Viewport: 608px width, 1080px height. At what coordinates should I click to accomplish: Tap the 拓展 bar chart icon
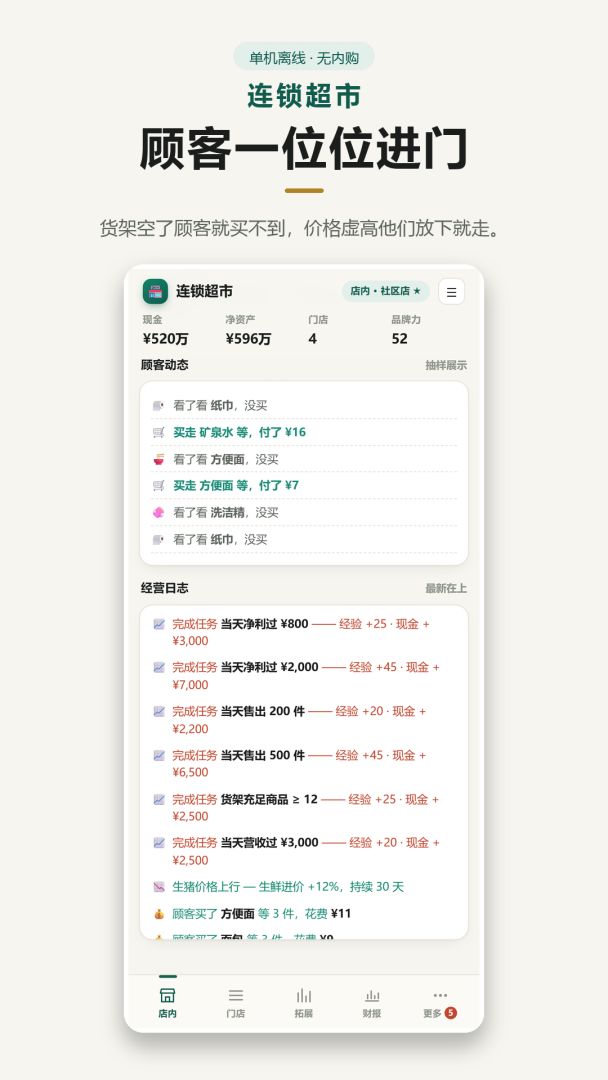click(x=304, y=995)
